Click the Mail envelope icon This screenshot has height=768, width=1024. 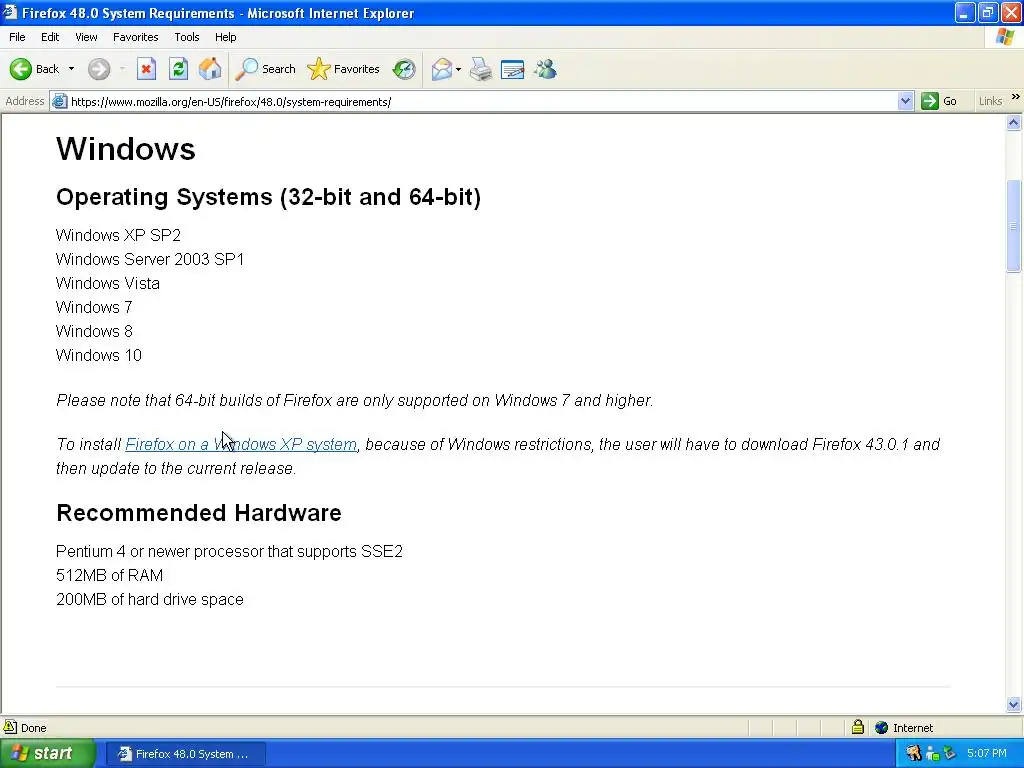[x=441, y=69]
